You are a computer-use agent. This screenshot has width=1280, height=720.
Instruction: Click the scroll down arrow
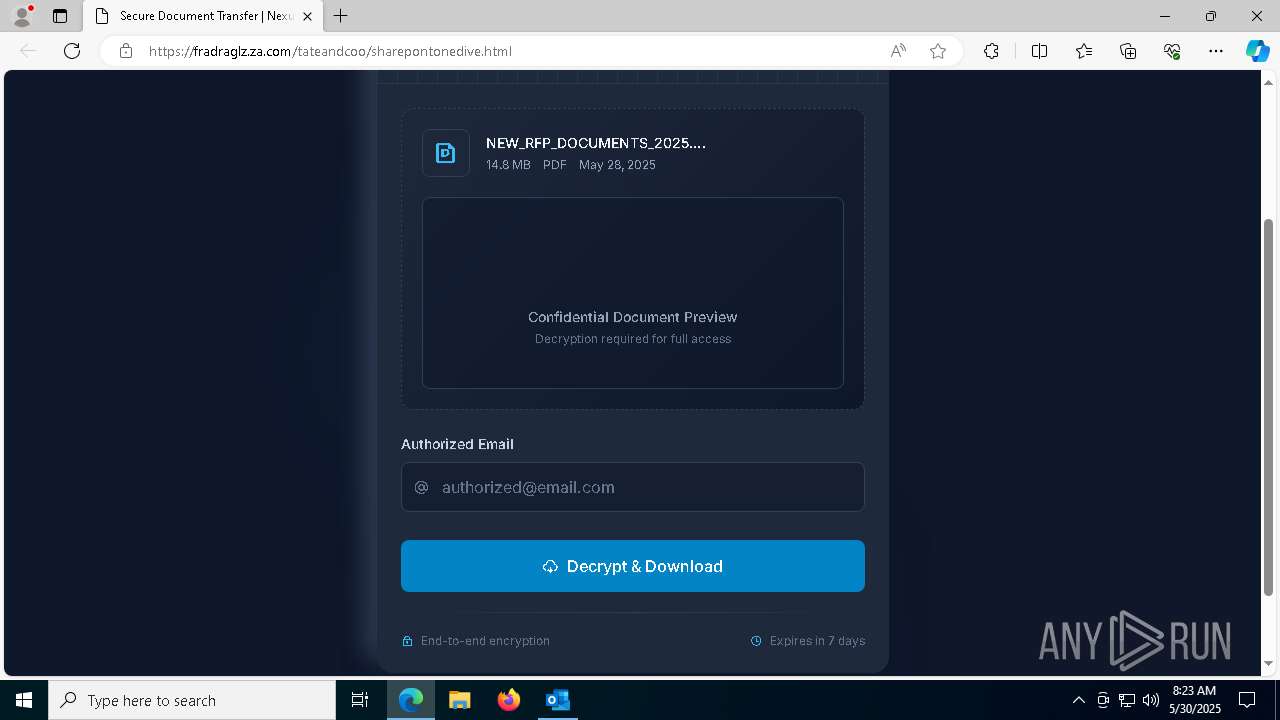[1268, 663]
